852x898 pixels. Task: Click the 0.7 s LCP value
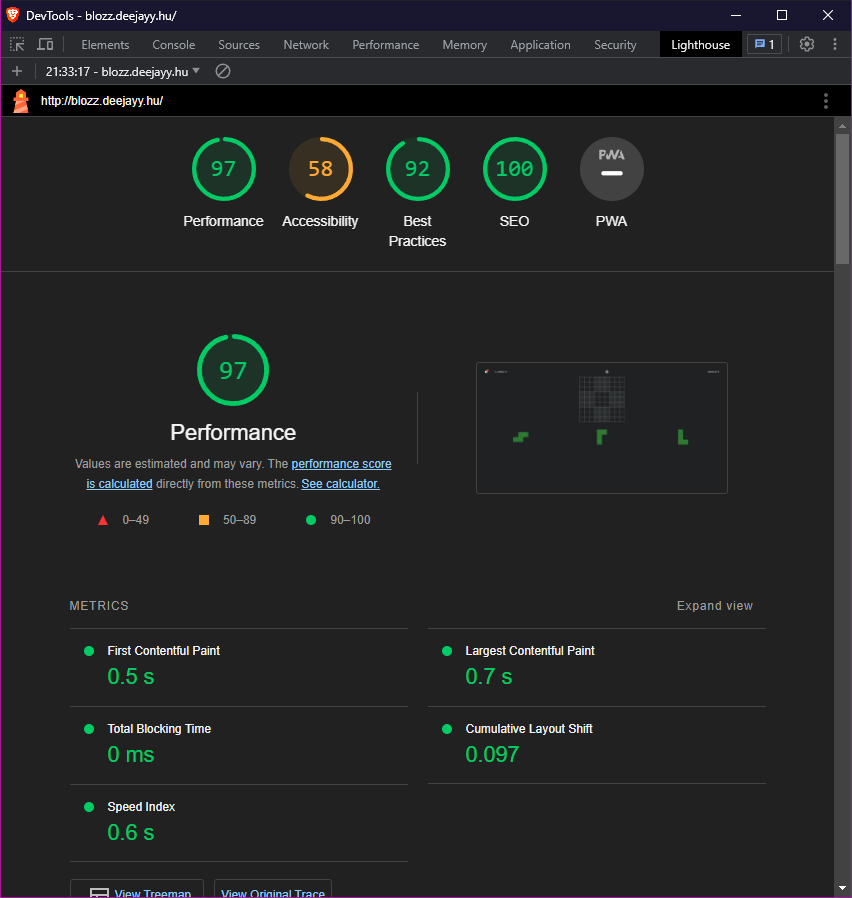point(488,676)
